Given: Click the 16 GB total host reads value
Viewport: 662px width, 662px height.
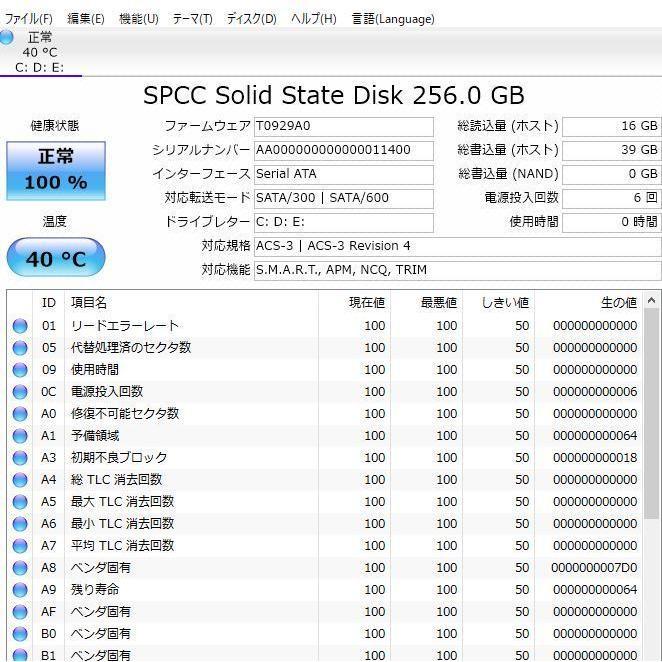Looking at the screenshot, I should click(x=612, y=127).
